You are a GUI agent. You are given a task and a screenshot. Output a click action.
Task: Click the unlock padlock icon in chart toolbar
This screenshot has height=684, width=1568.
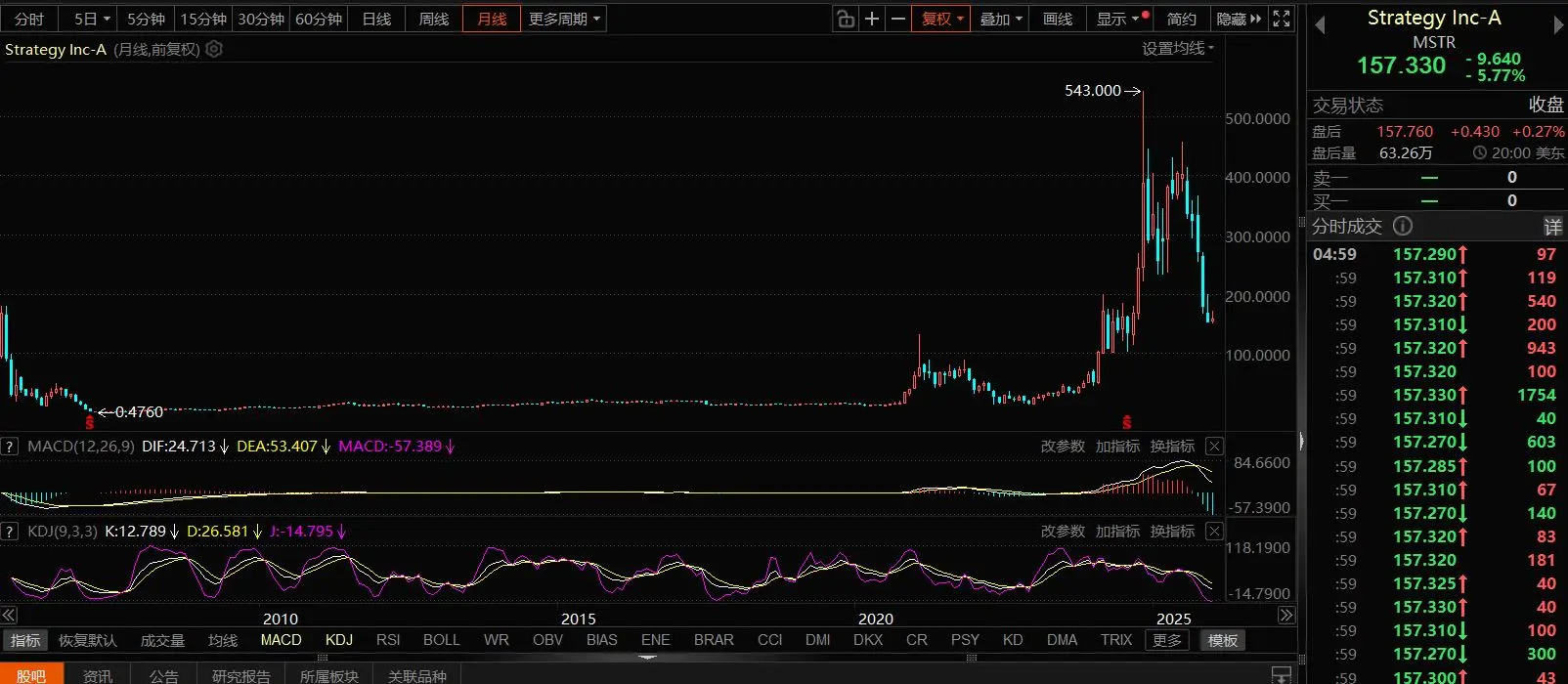pos(846,19)
